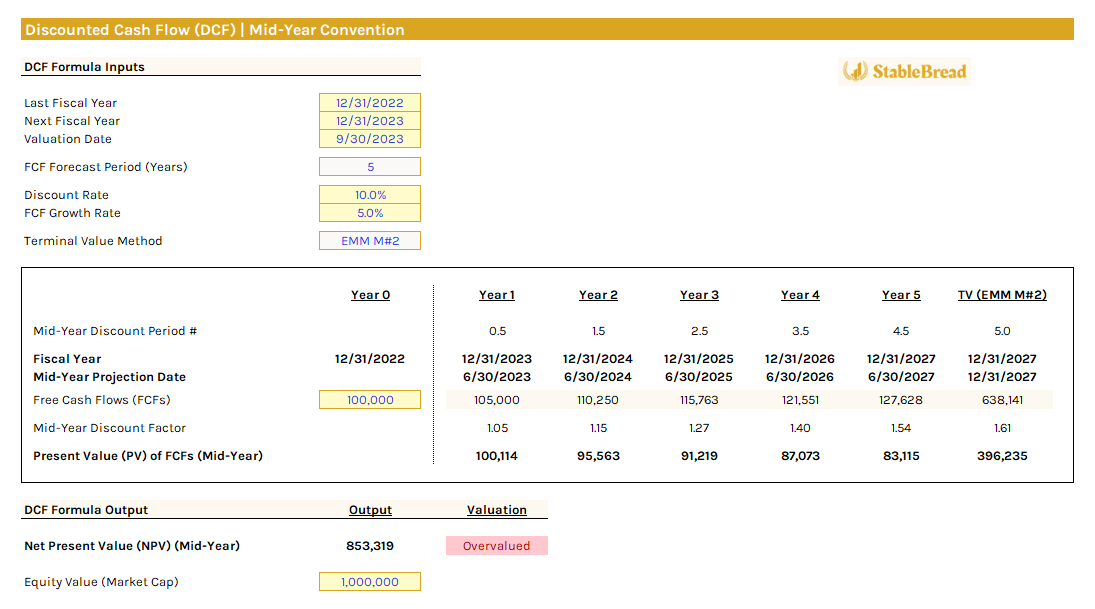Select the Mid-Year Discount Period row label
The height and width of the screenshot is (609, 1095).
[x=114, y=331]
